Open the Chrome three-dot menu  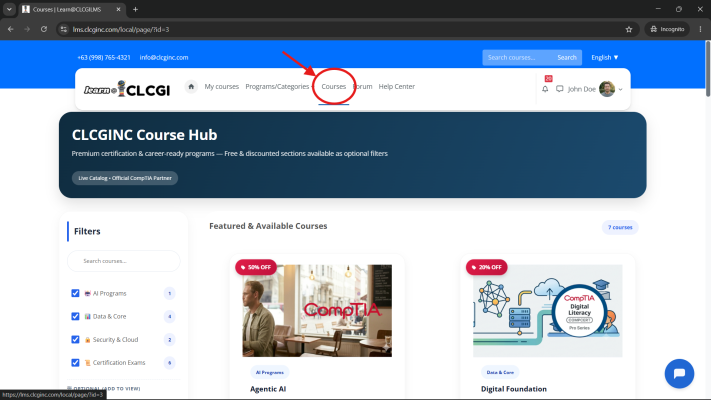coord(700,29)
